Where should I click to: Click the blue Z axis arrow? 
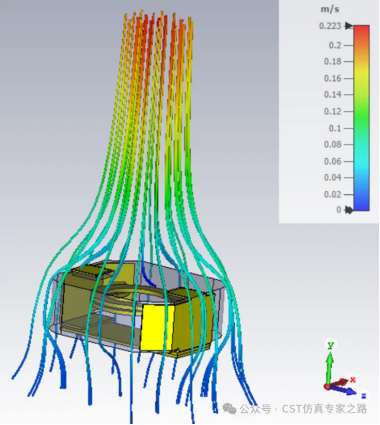[x=345, y=390]
